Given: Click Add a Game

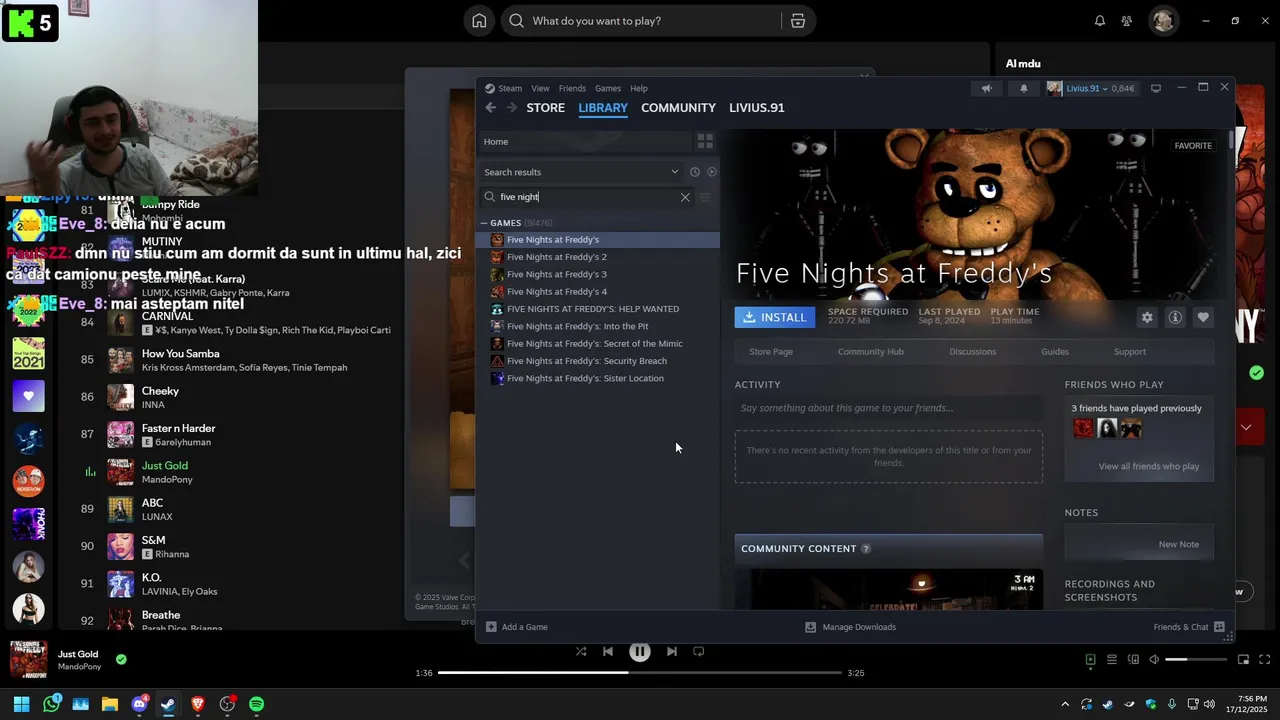Looking at the screenshot, I should pyautogui.click(x=517, y=627).
